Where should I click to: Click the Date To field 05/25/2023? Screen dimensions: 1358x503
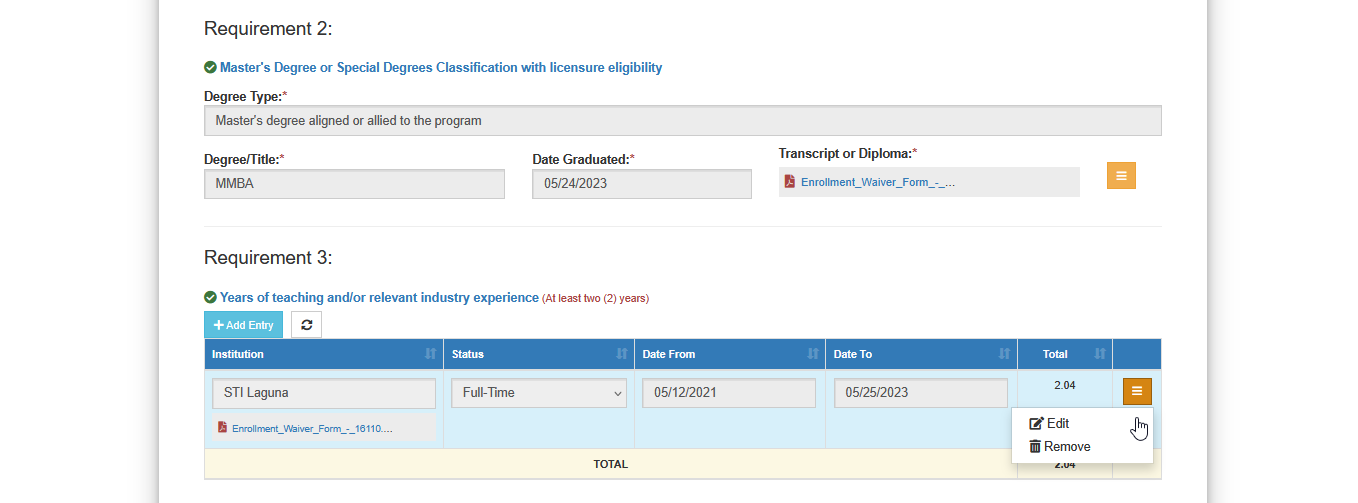(921, 393)
